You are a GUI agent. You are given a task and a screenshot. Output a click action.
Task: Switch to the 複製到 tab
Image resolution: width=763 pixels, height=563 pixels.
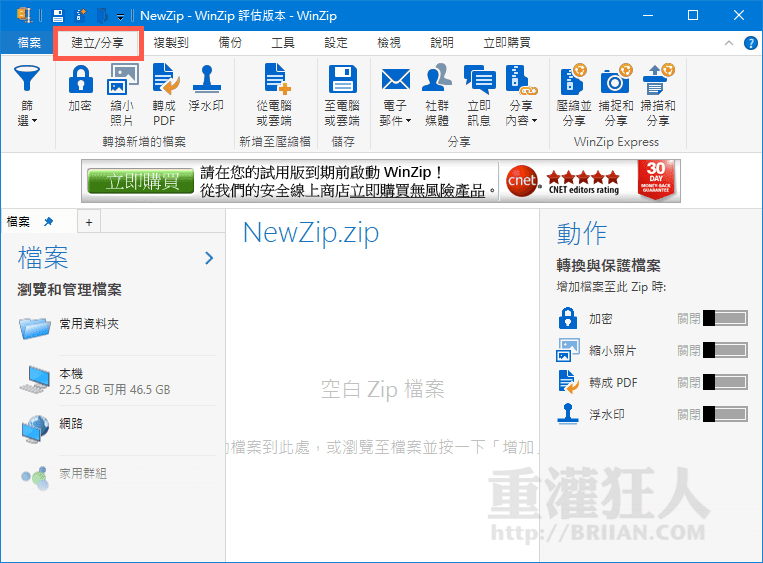point(171,43)
